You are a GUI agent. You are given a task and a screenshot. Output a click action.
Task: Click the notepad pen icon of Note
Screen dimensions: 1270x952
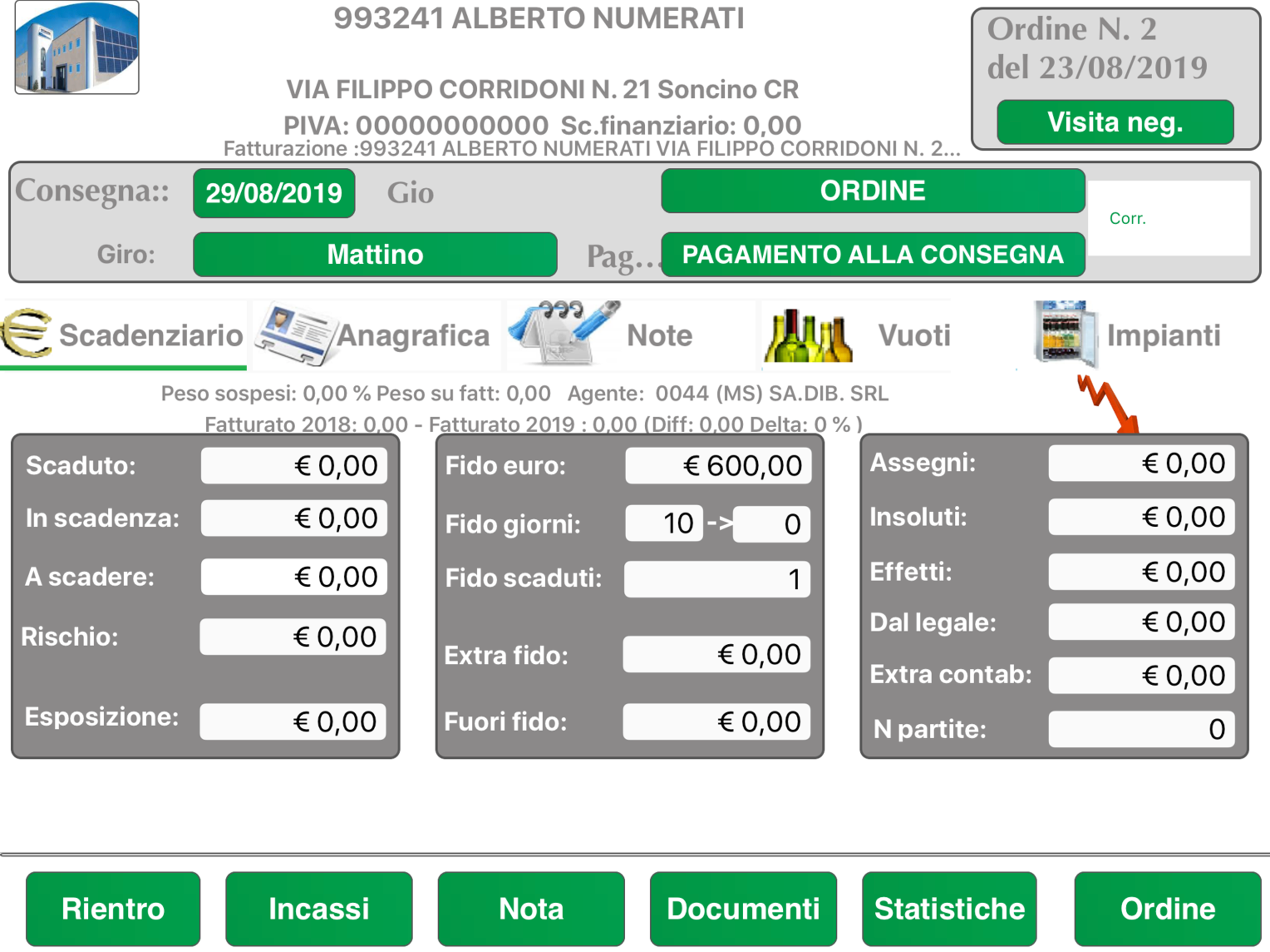click(564, 333)
